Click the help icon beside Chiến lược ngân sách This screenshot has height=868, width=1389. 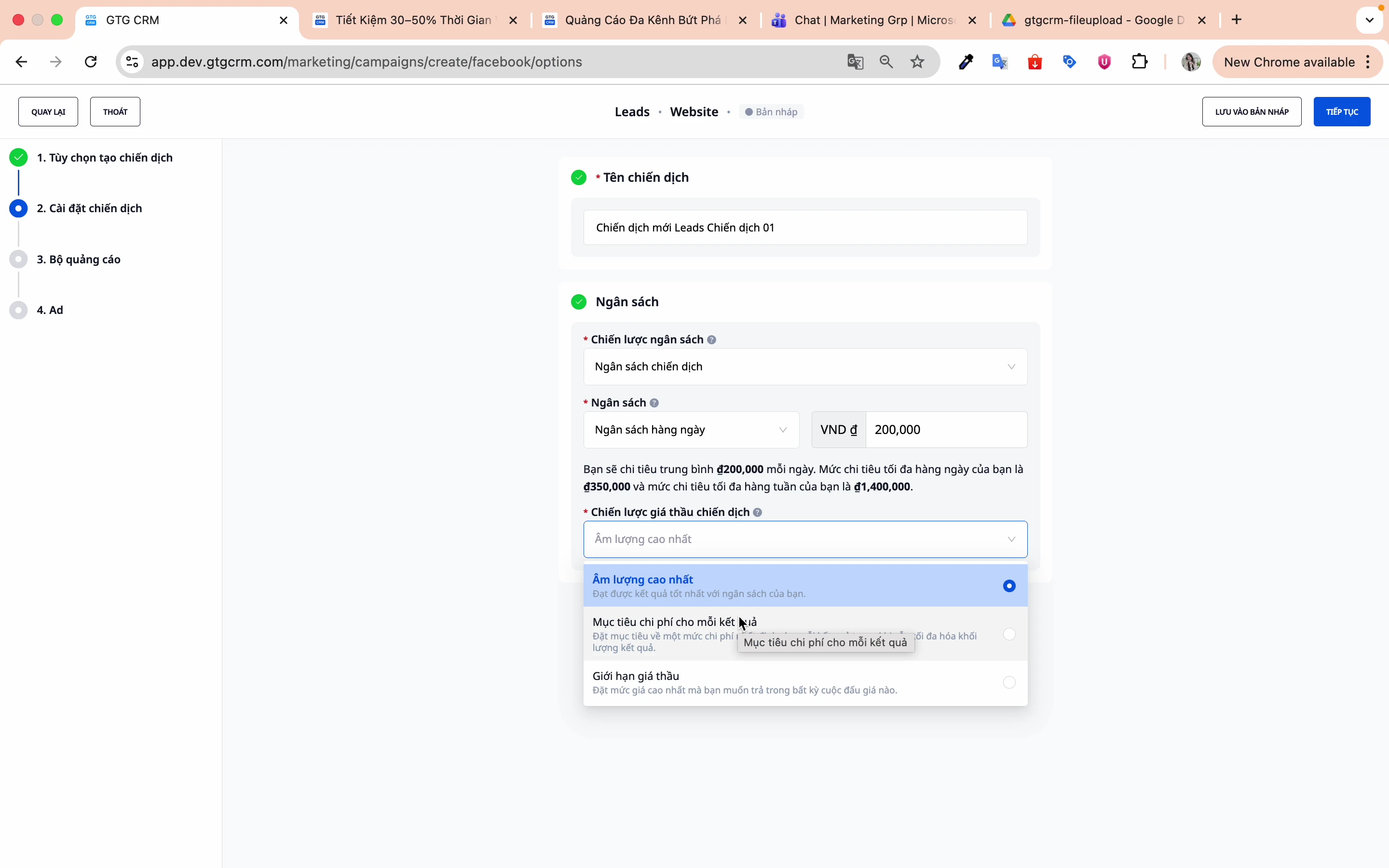712,340
